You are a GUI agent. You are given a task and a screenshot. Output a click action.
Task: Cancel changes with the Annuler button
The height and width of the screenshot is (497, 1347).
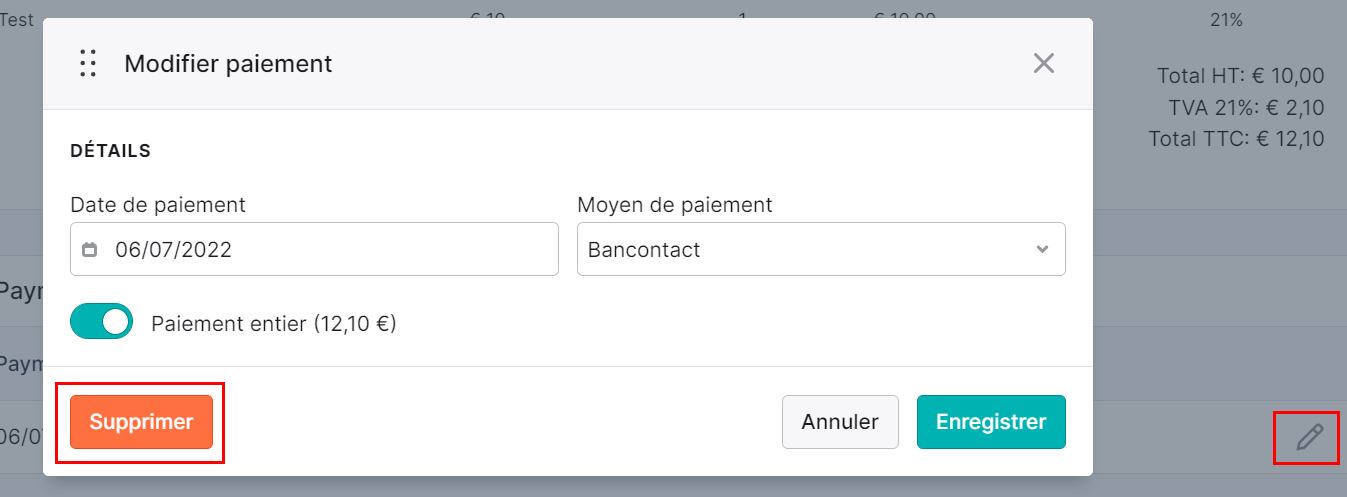click(840, 422)
